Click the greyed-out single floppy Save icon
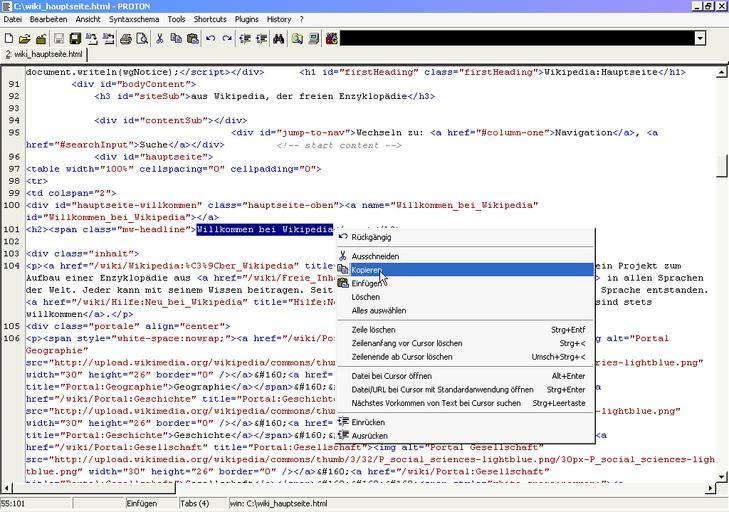 click(x=59, y=39)
